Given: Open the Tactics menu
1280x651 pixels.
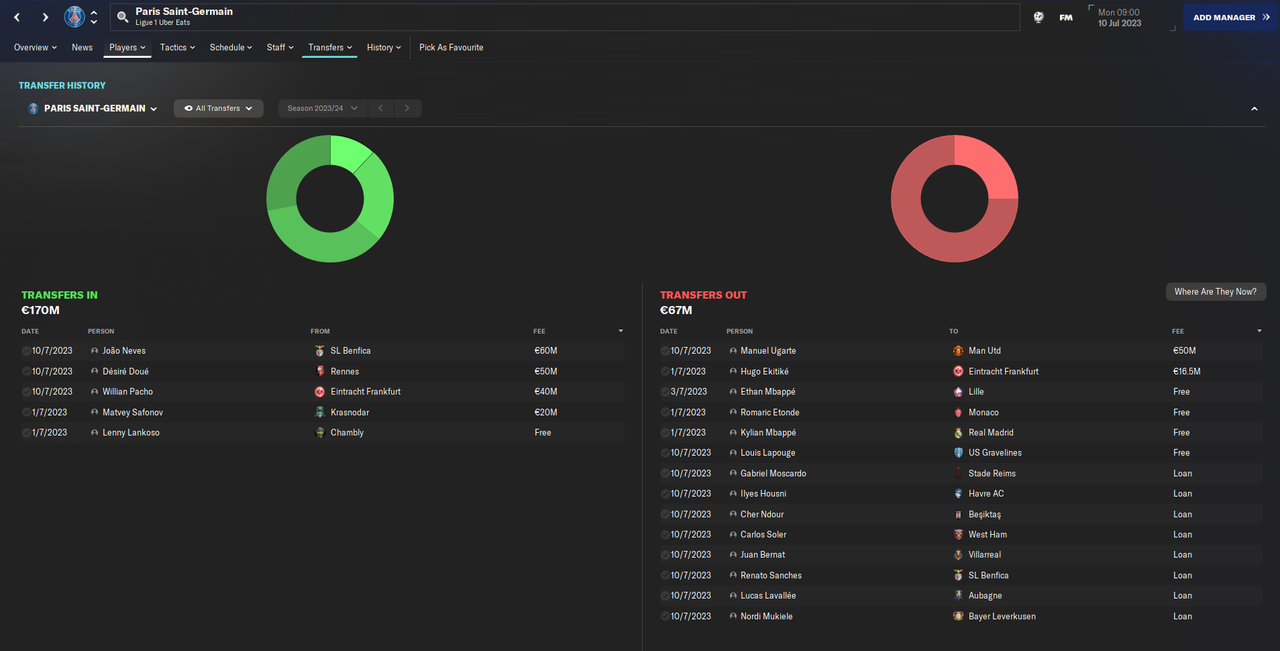Looking at the screenshot, I should [177, 47].
